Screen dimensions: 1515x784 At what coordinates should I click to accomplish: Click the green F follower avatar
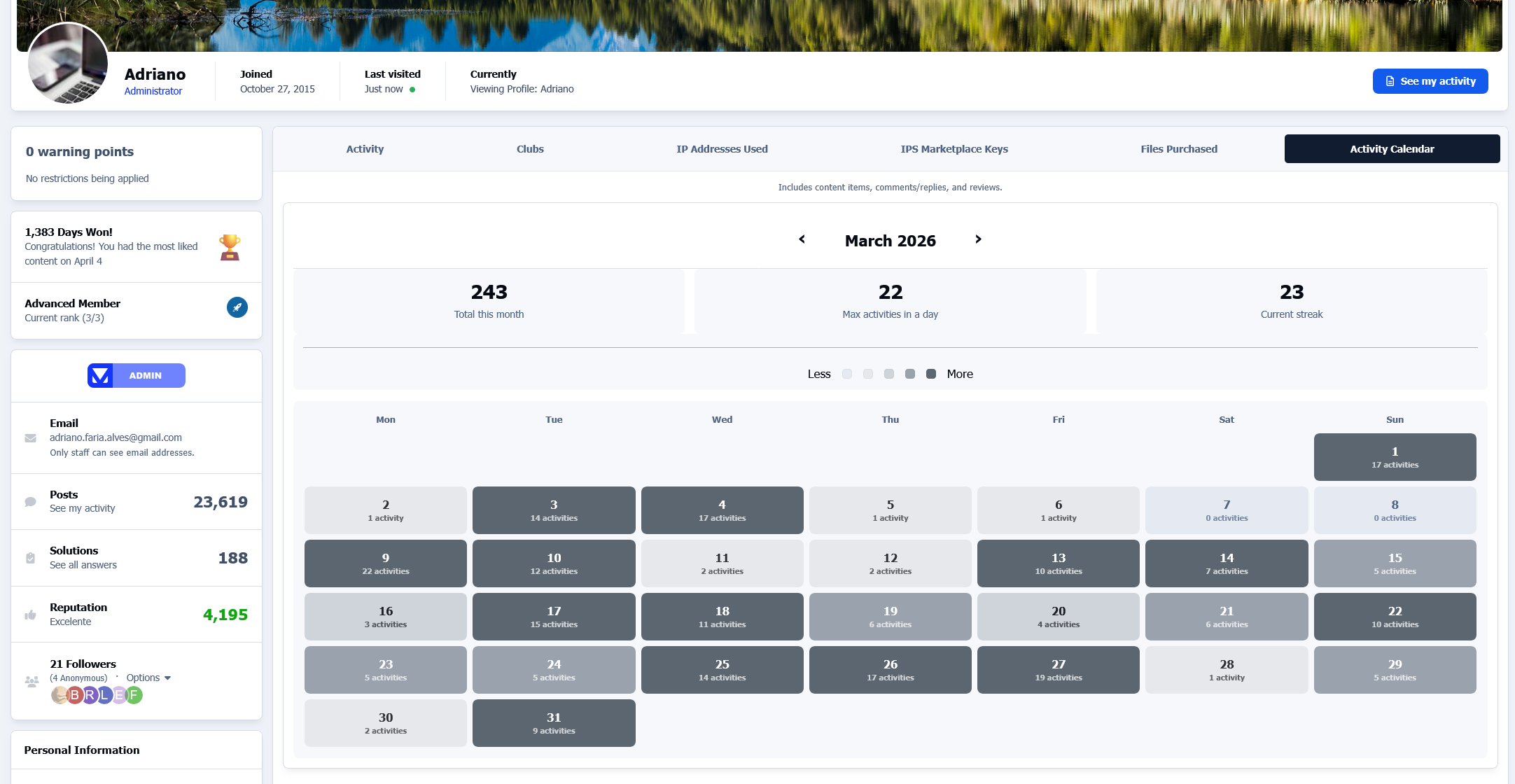point(134,695)
